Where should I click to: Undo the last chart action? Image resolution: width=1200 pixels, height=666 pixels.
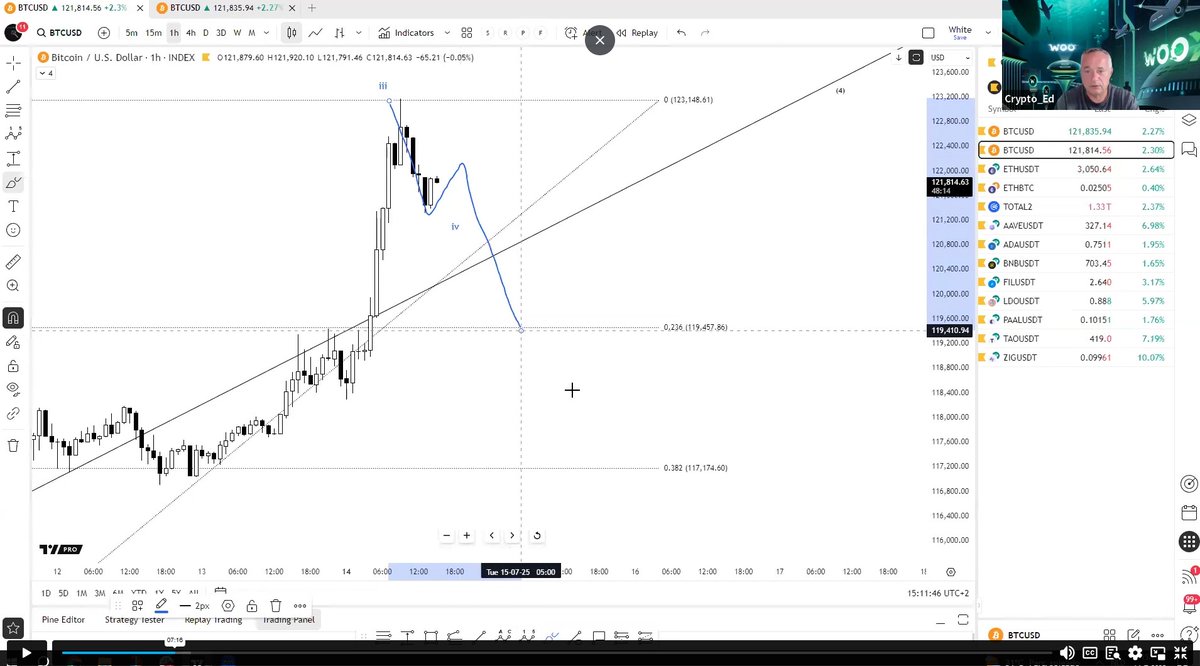pyautogui.click(x=681, y=33)
